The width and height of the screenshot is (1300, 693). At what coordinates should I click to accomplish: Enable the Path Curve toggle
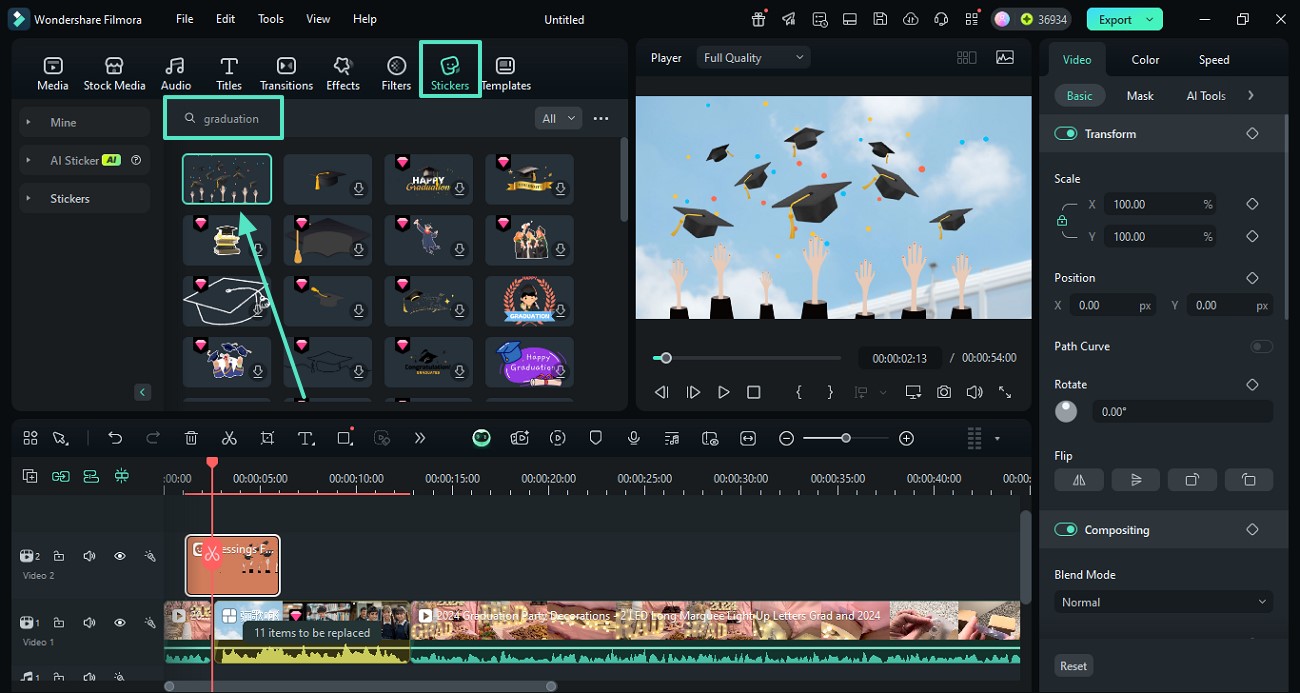(x=1262, y=347)
